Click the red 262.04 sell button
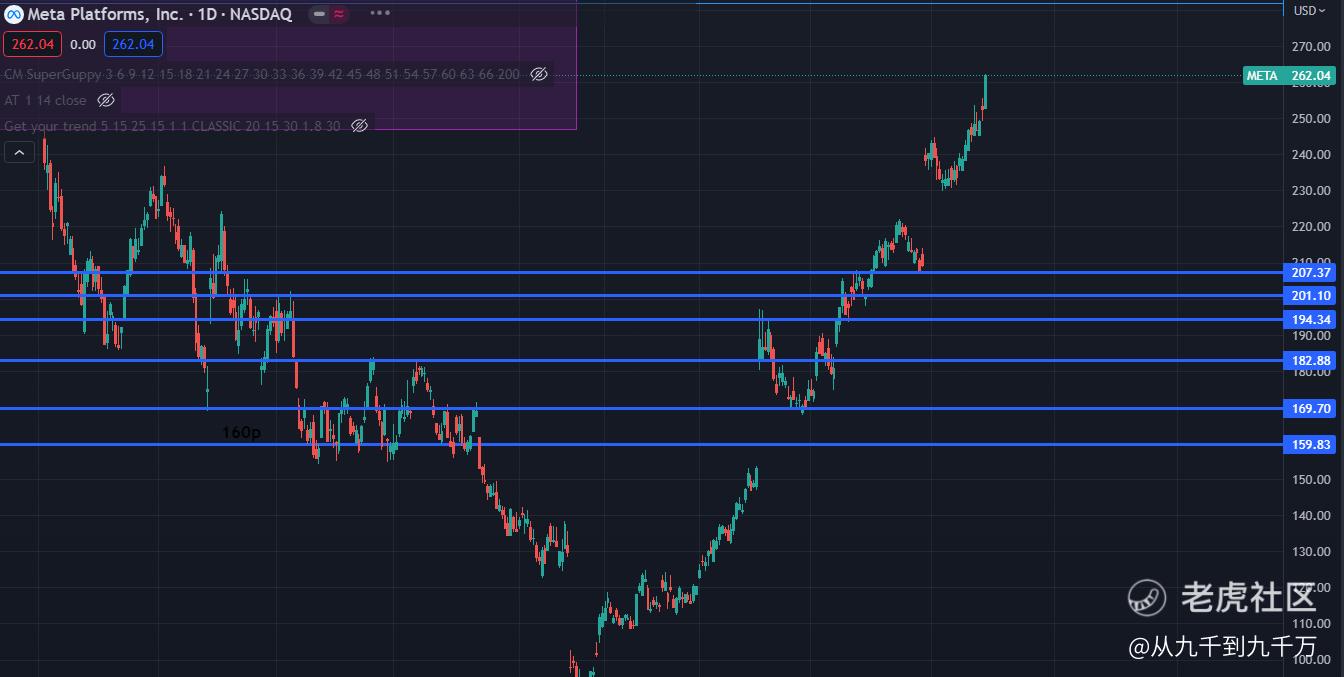 pos(32,44)
